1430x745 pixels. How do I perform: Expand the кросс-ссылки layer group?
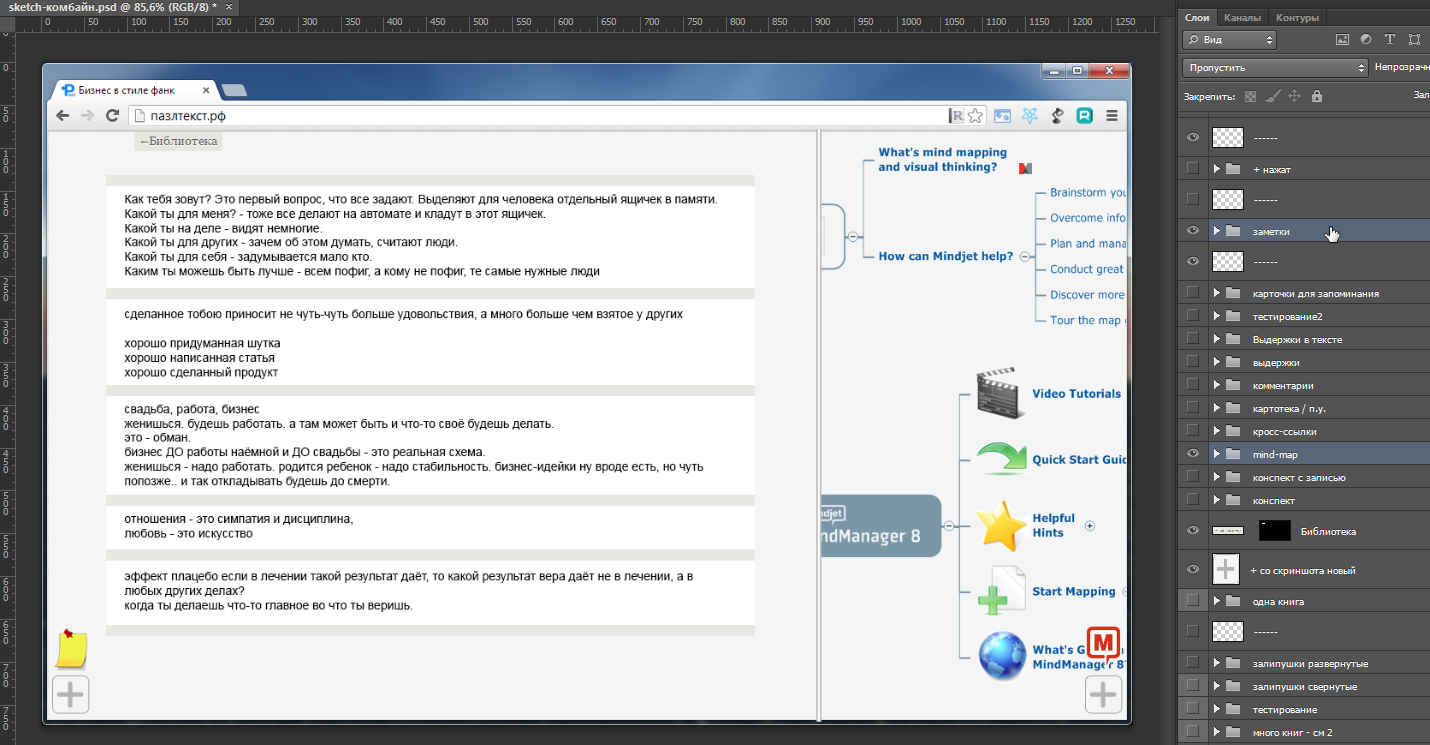(1217, 431)
